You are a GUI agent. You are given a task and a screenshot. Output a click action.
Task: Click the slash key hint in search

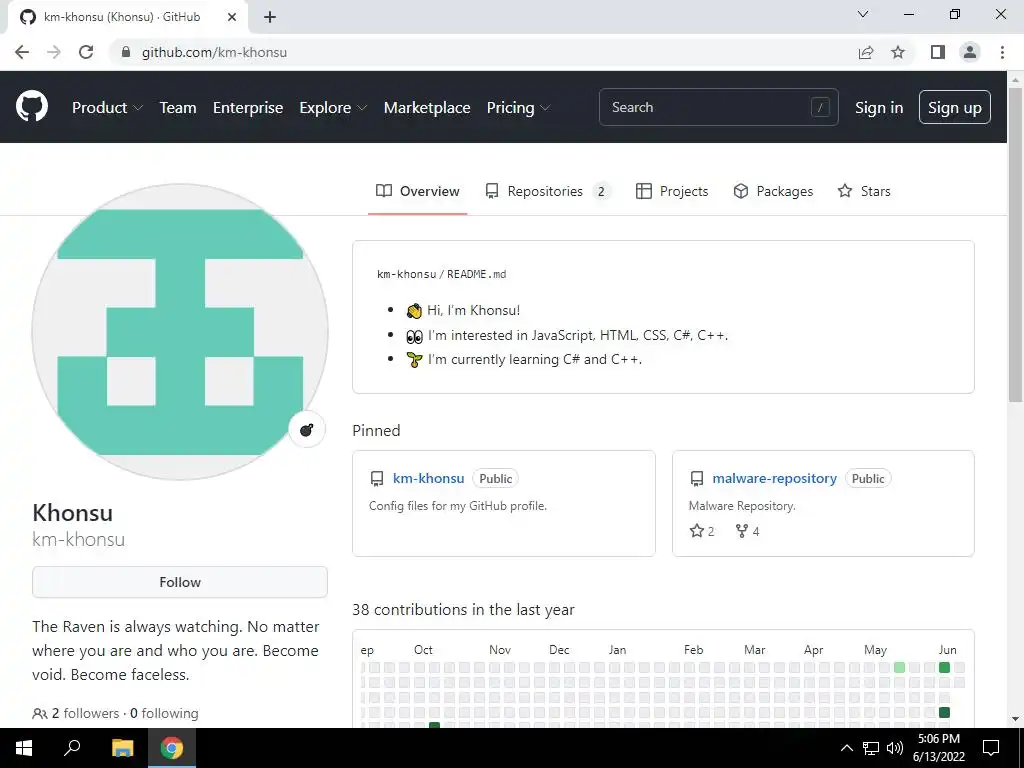click(x=820, y=107)
